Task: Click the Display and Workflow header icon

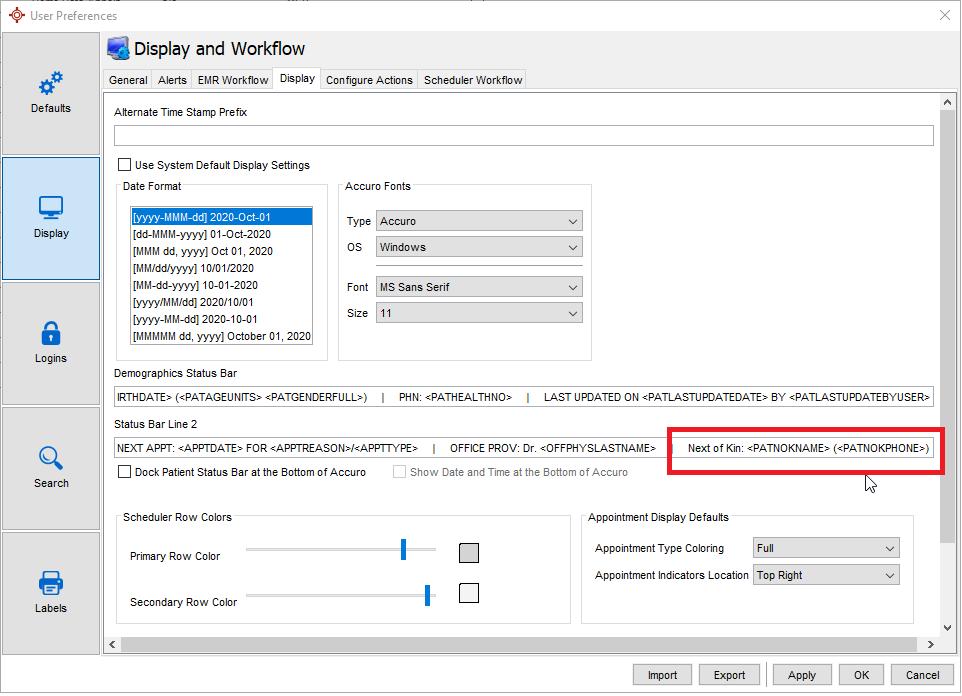Action: tap(119, 49)
